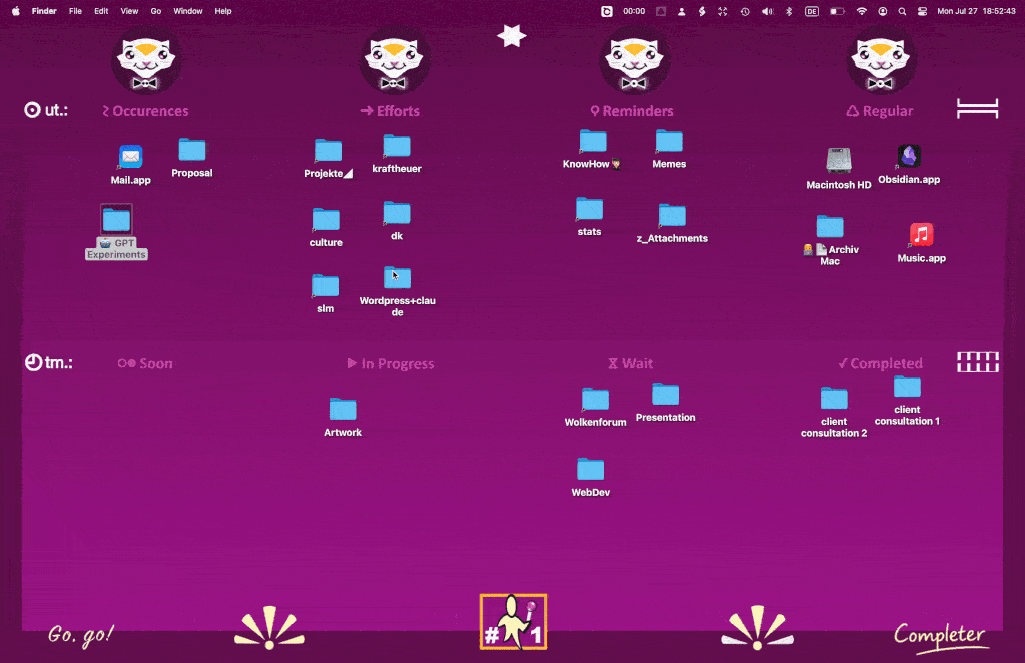Screen dimensions: 1025x663
Task: Select the dk folder
Action: pos(397,213)
